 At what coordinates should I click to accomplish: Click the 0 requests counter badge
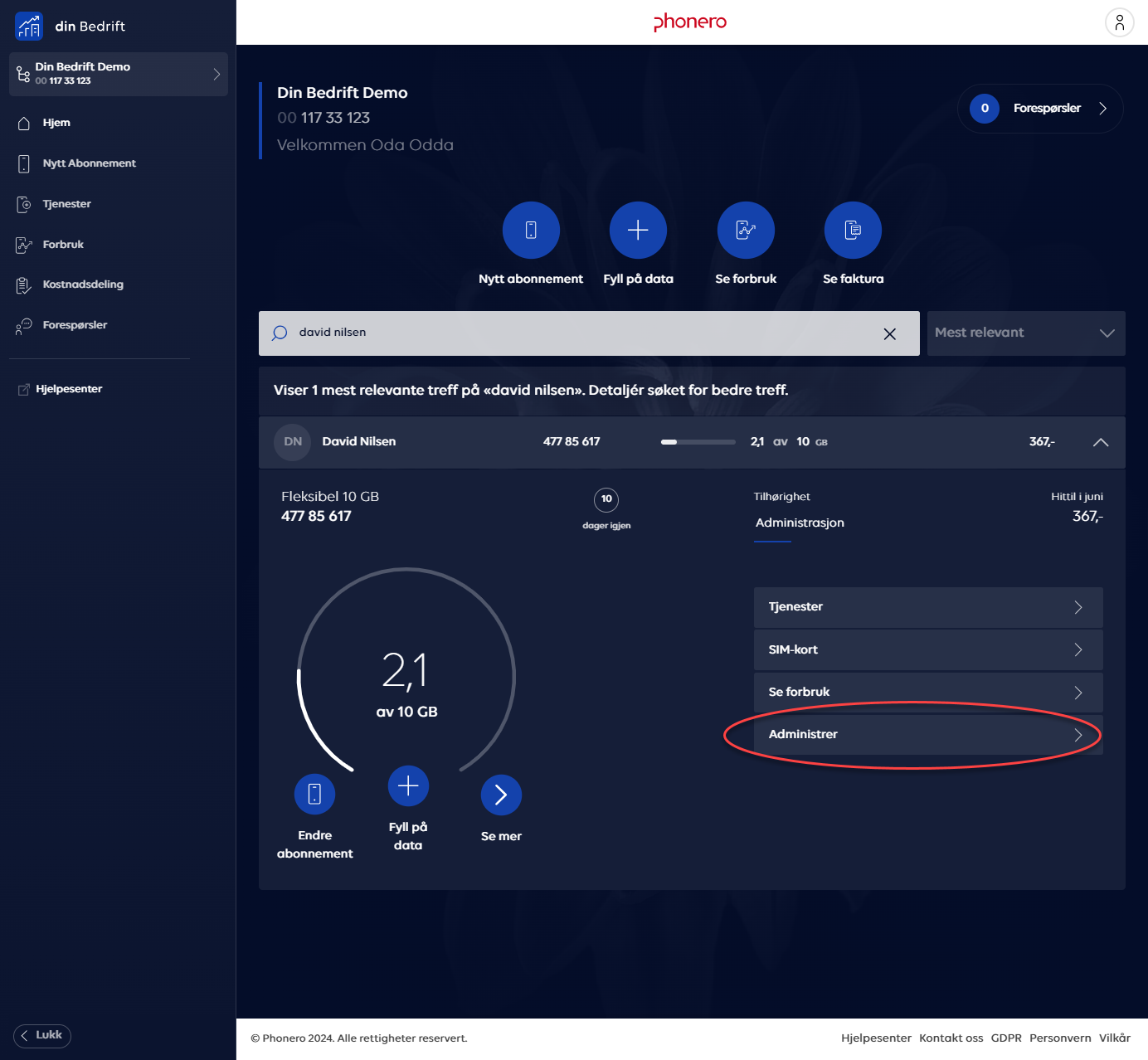(985, 108)
